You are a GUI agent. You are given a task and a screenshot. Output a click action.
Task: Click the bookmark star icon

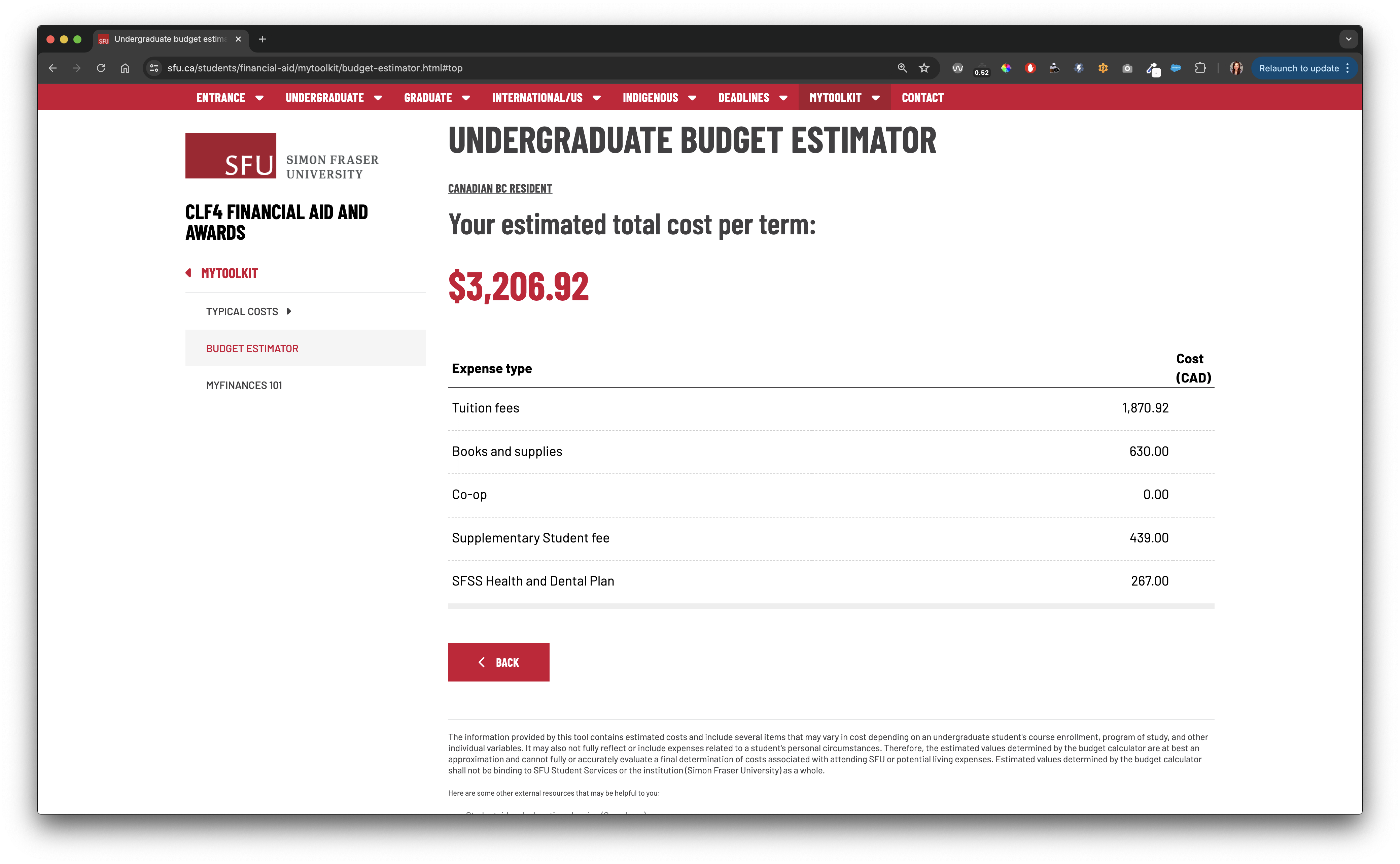(924, 68)
